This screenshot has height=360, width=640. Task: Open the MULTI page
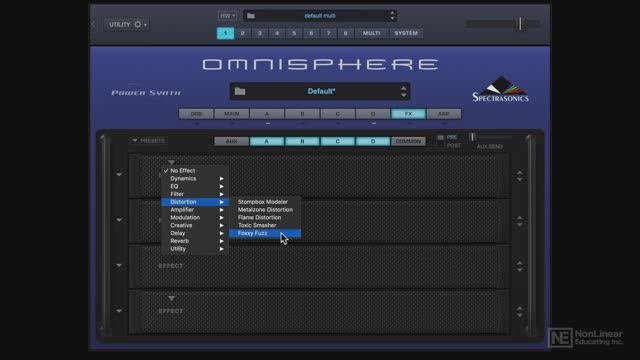click(x=371, y=33)
